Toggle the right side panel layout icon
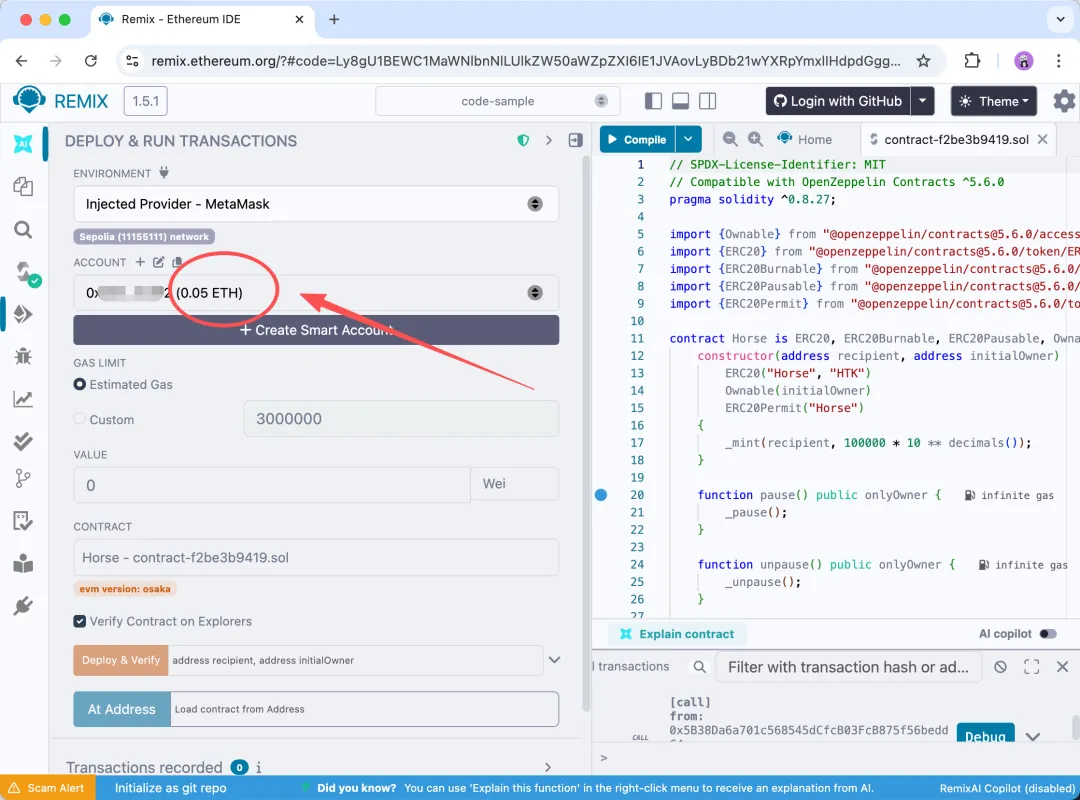 click(707, 101)
